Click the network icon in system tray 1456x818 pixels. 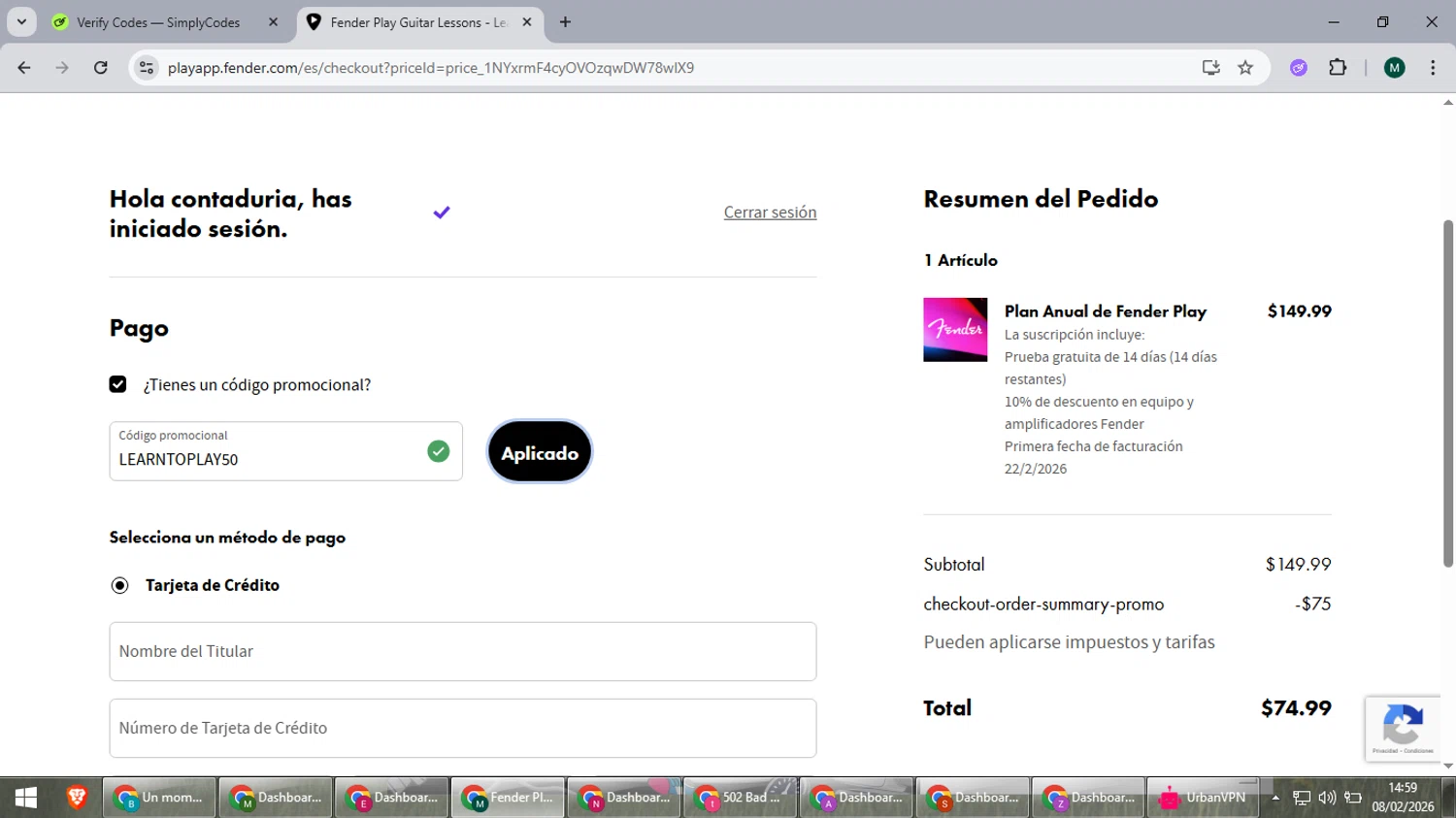pos(1302,798)
